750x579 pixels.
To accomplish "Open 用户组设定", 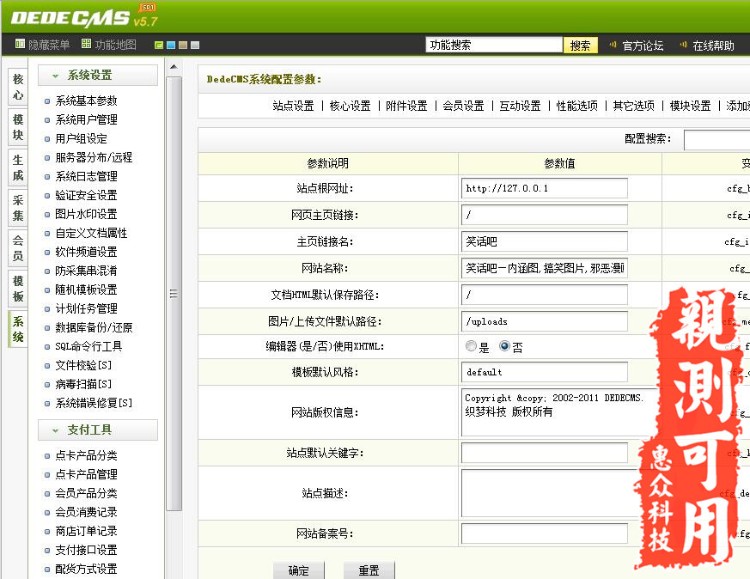I will [x=81, y=139].
